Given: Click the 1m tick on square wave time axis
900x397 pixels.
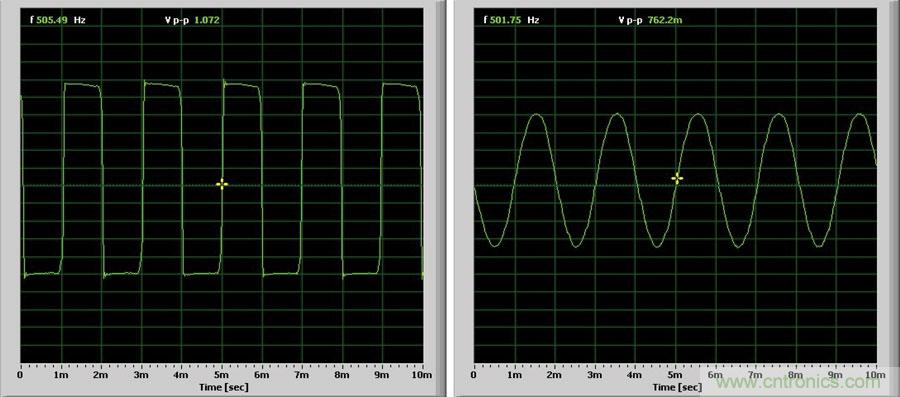Looking at the screenshot, I should click(61, 375).
